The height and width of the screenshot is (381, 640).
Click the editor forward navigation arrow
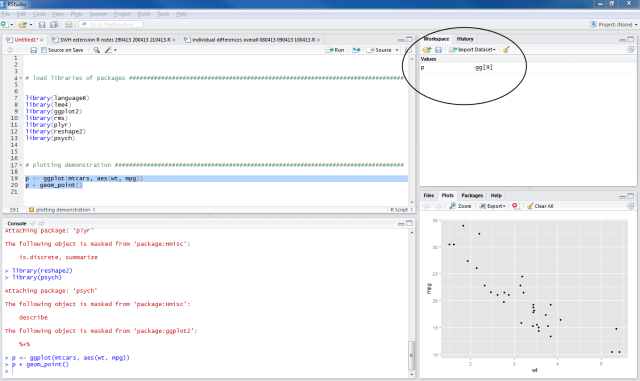click(x=19, y=50)
